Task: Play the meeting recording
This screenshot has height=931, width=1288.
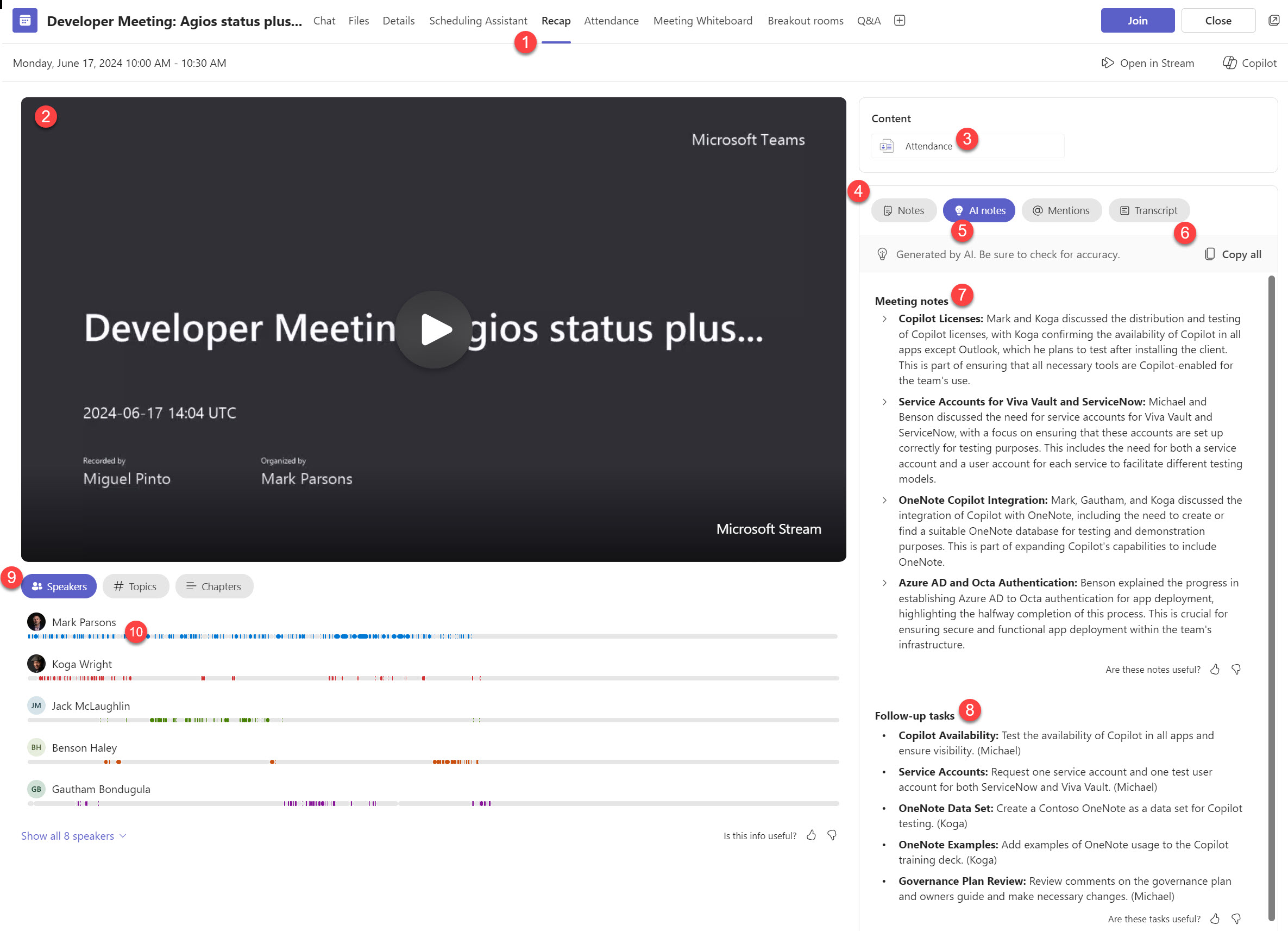Action: pyautogui.click(x=433, y=329)
